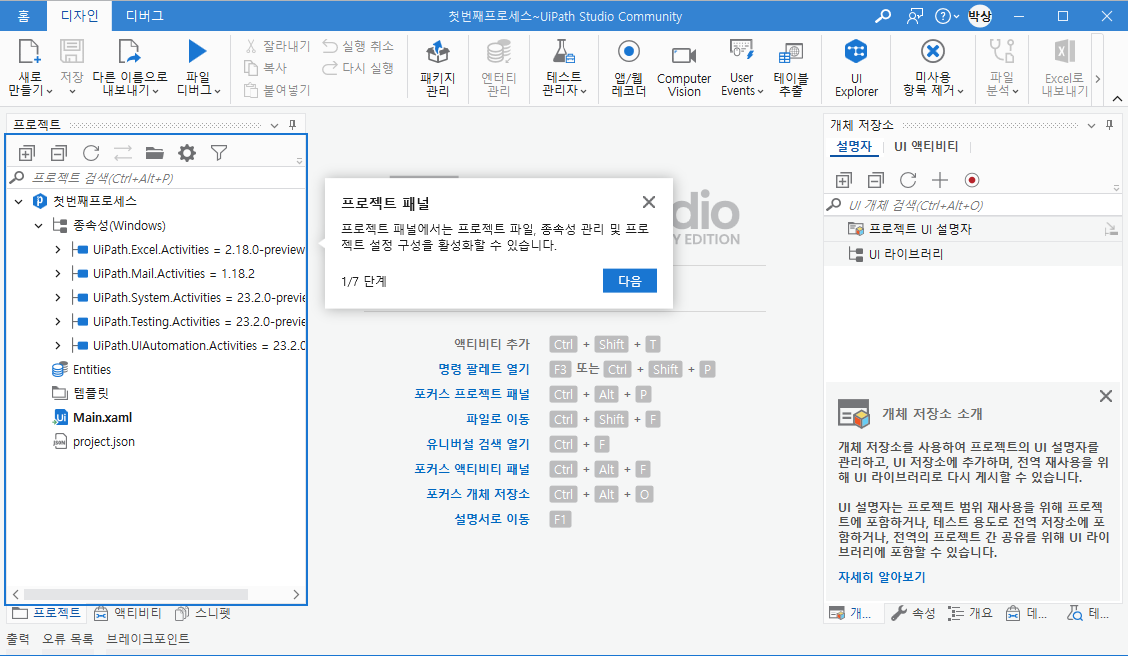Click 설명서로 이동 link
This screenshot has width=1128, height=656.
[492, 519]
